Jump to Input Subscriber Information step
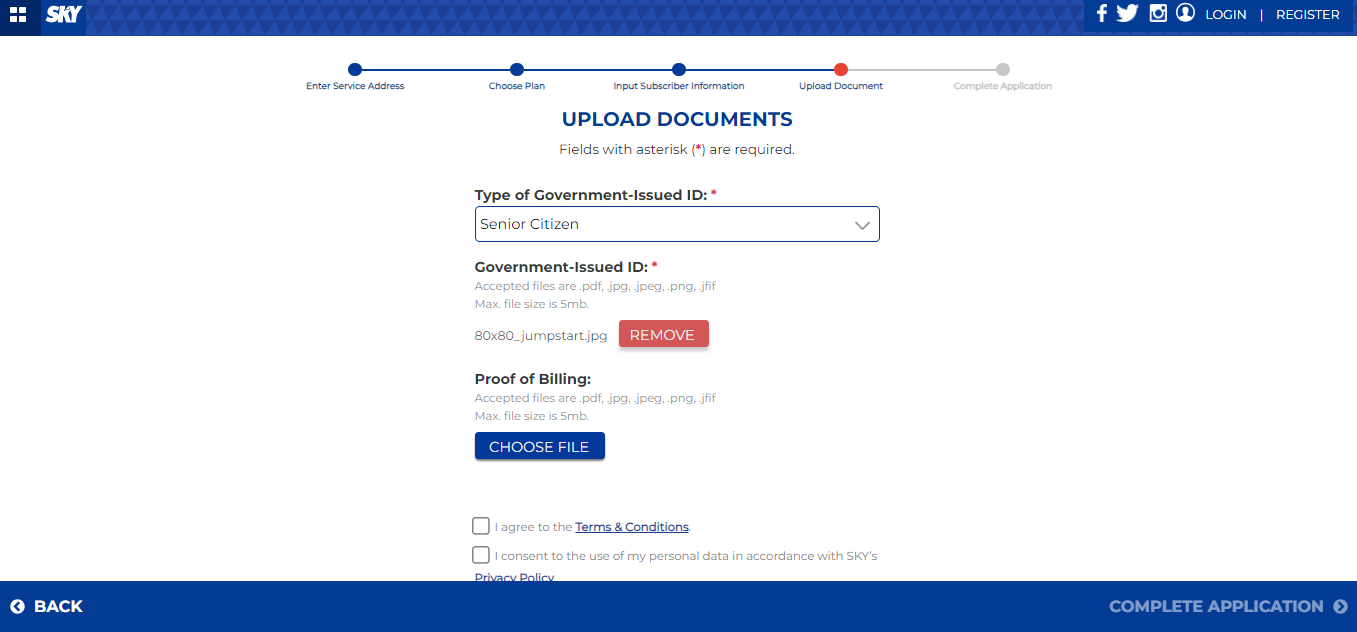The image size is (1357, 632). (x=679, y=70)
